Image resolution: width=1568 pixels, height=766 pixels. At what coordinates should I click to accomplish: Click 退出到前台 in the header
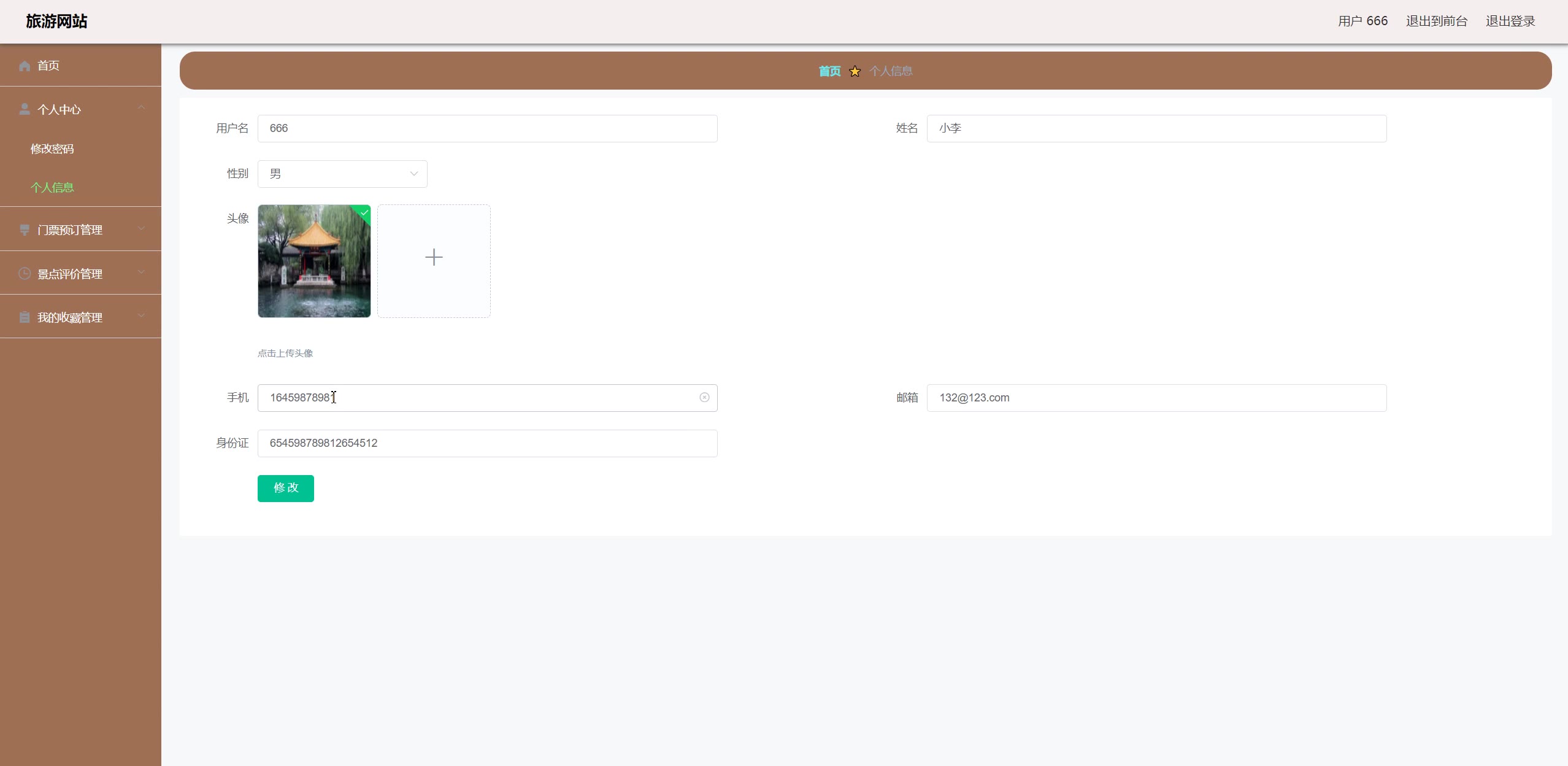coord(1437,21)
